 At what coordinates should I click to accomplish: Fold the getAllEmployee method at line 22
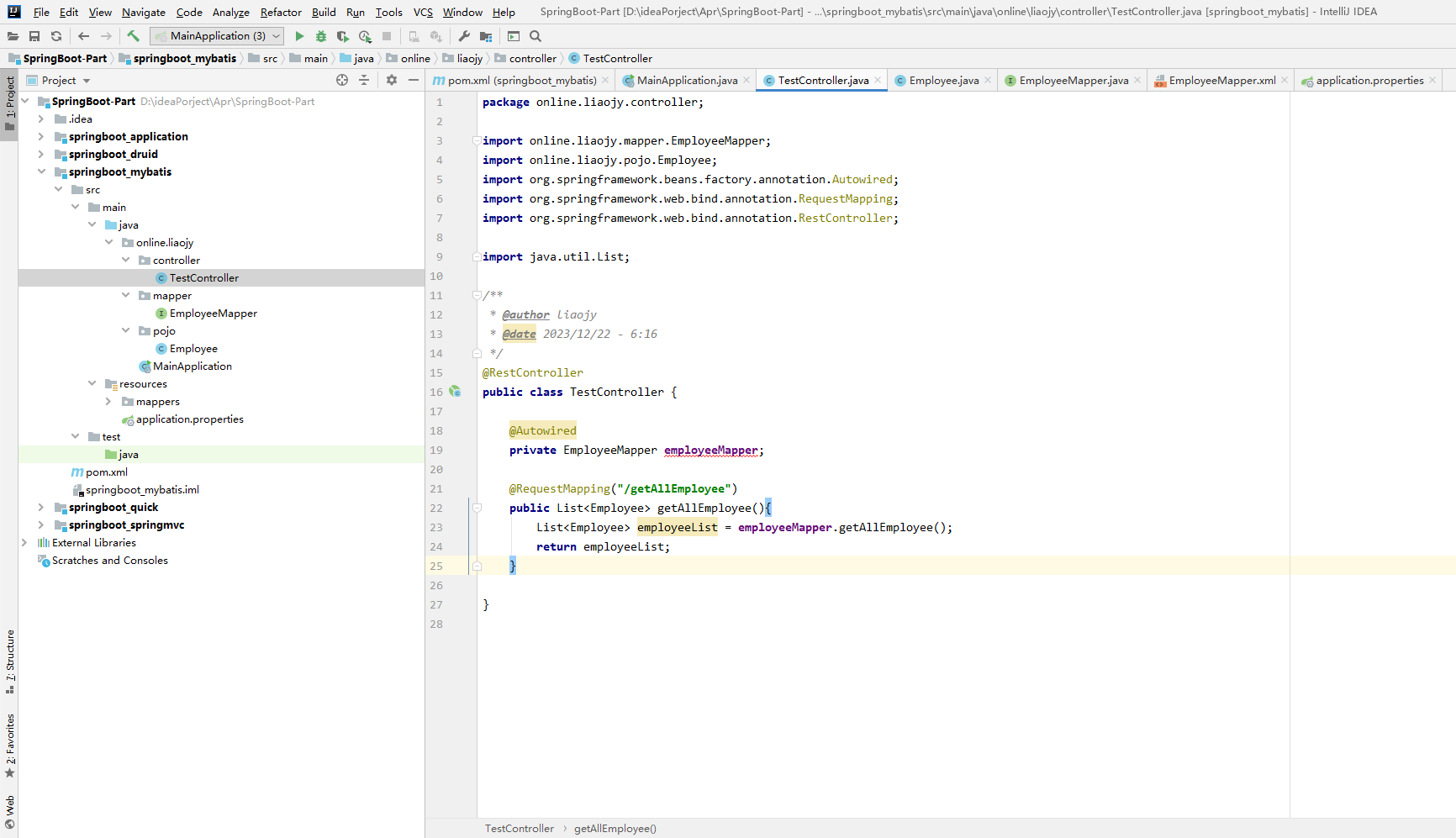tap(477, 508)
